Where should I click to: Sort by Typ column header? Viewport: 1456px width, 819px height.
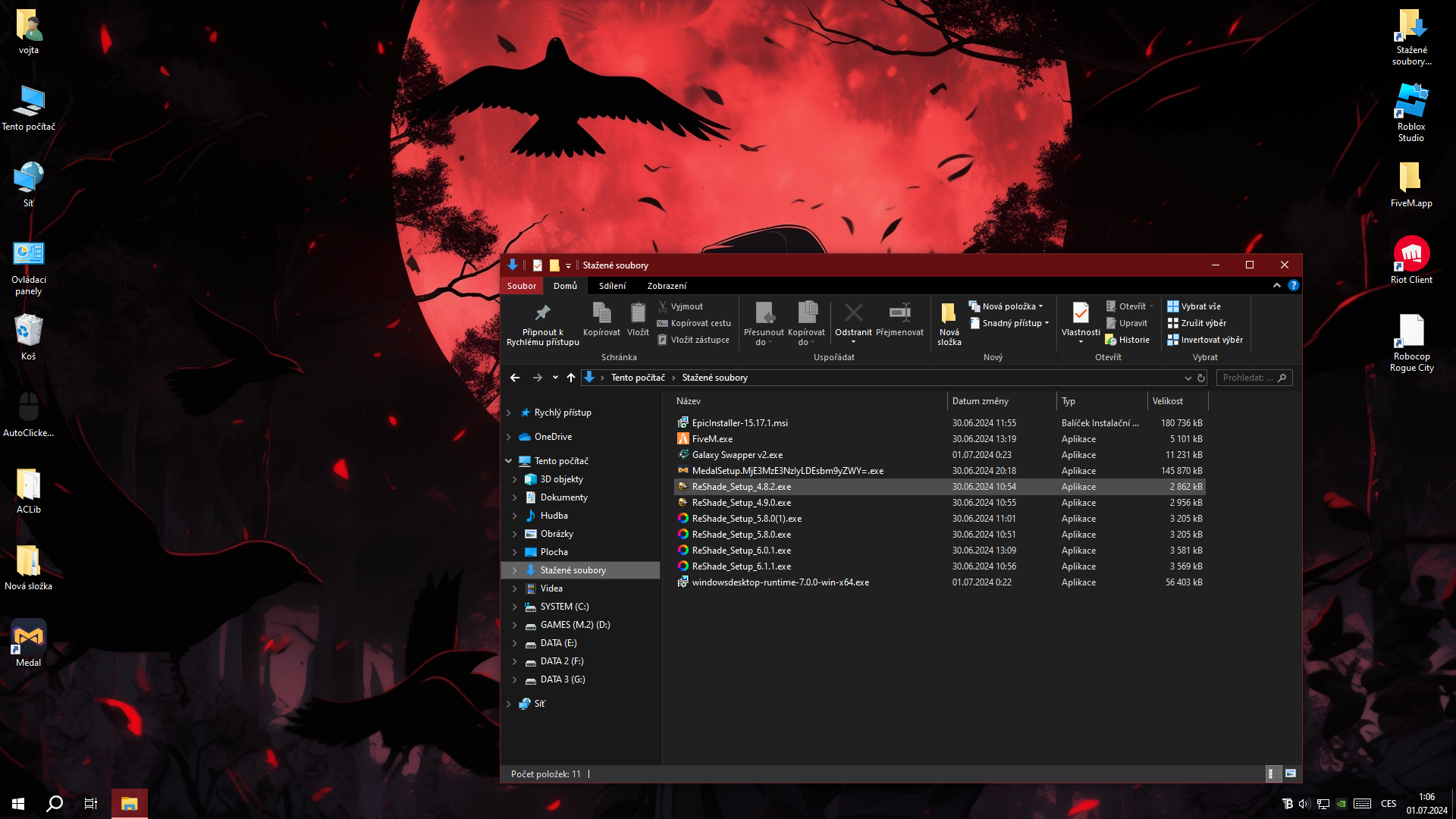tap(1102, 401)
